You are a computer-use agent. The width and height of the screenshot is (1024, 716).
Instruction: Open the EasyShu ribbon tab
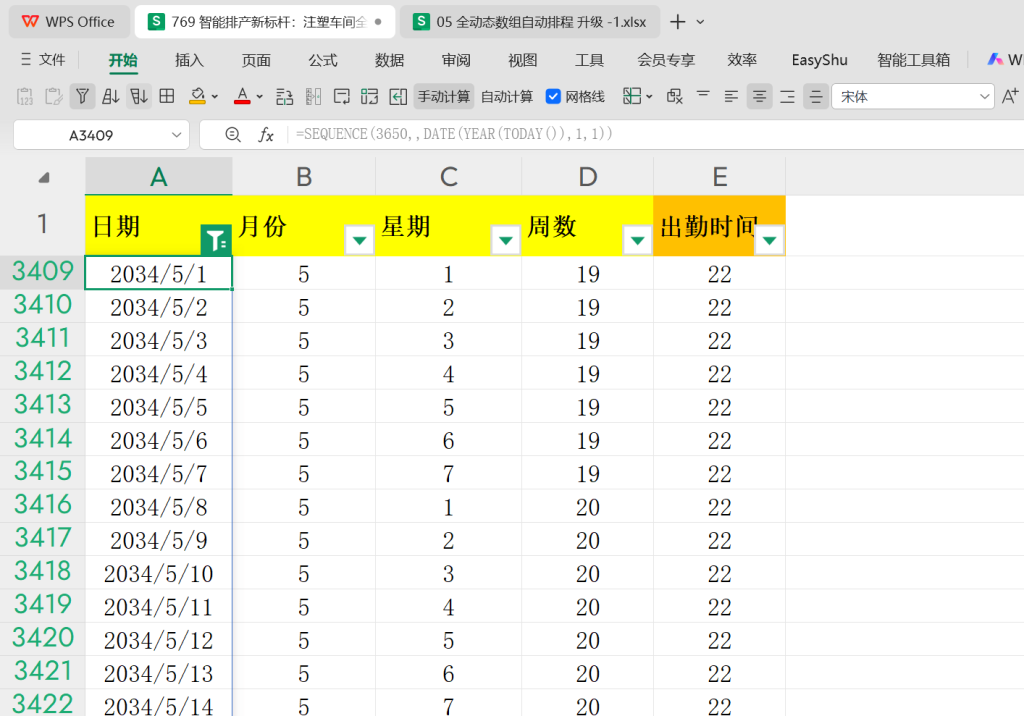click(820, 61)
